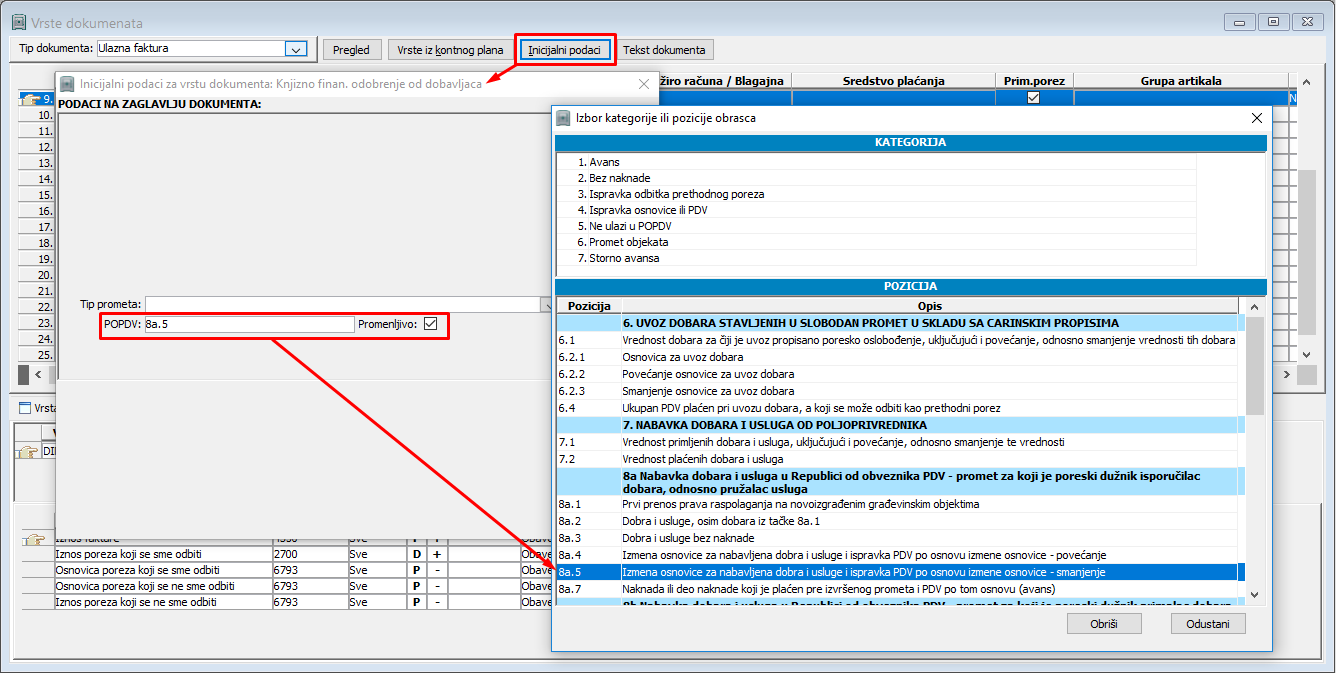Open Vrste iz kontnog plana
This screenshot has width=1336, height=673.
[x=449, y=49]
